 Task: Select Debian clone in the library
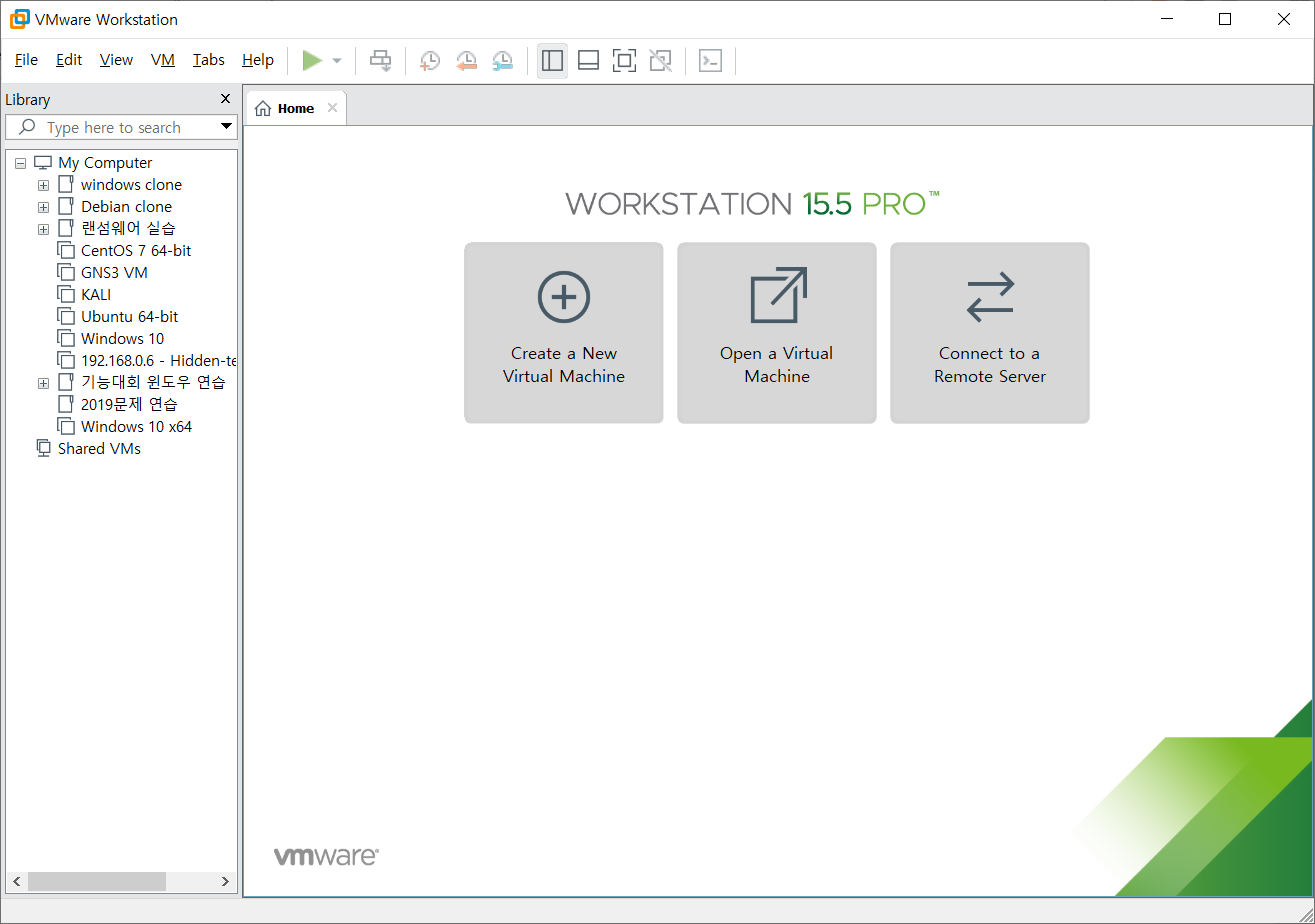126,207
